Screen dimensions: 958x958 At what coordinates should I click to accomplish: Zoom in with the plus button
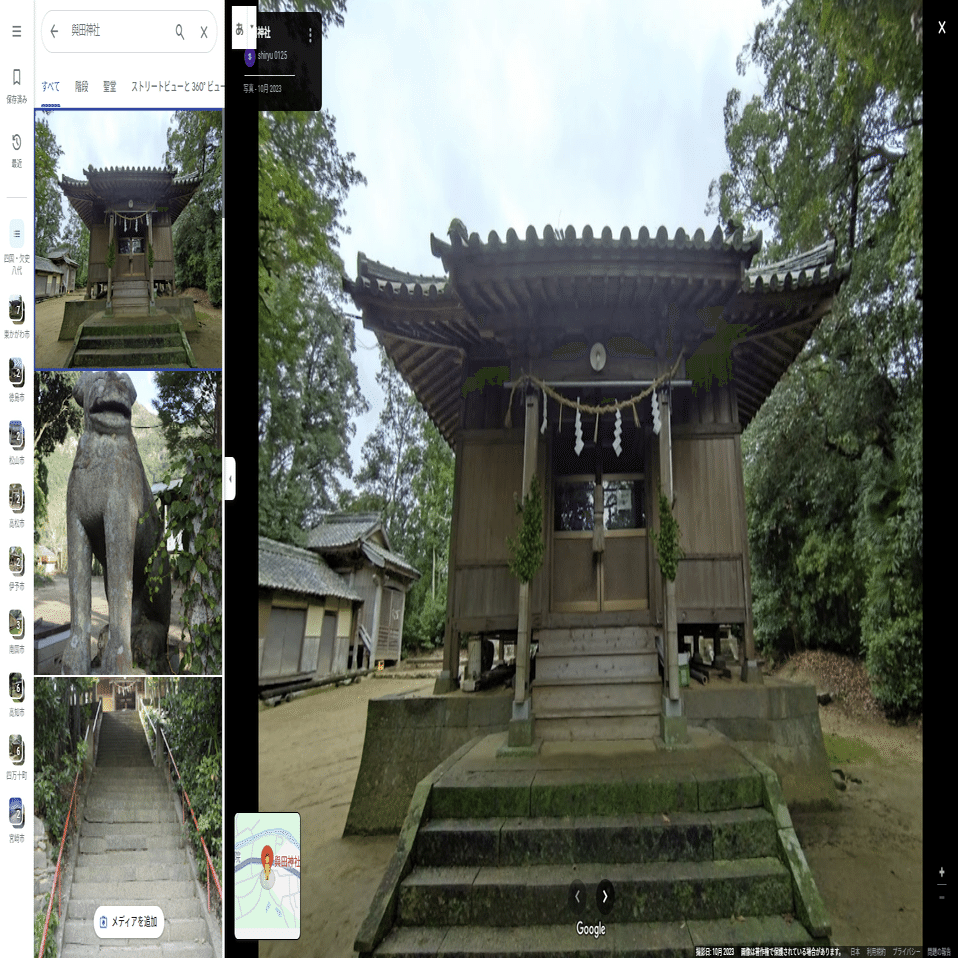942,872
